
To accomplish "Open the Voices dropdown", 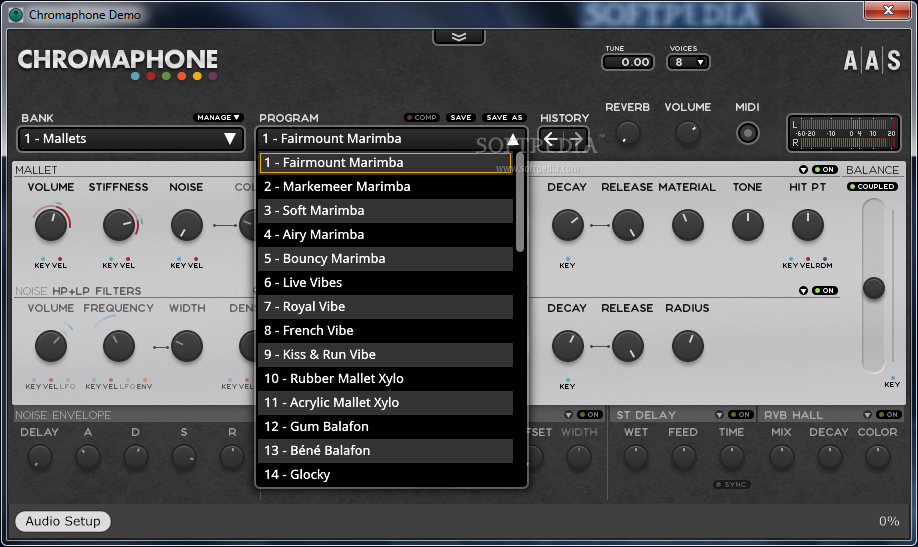I will [688, 62].
